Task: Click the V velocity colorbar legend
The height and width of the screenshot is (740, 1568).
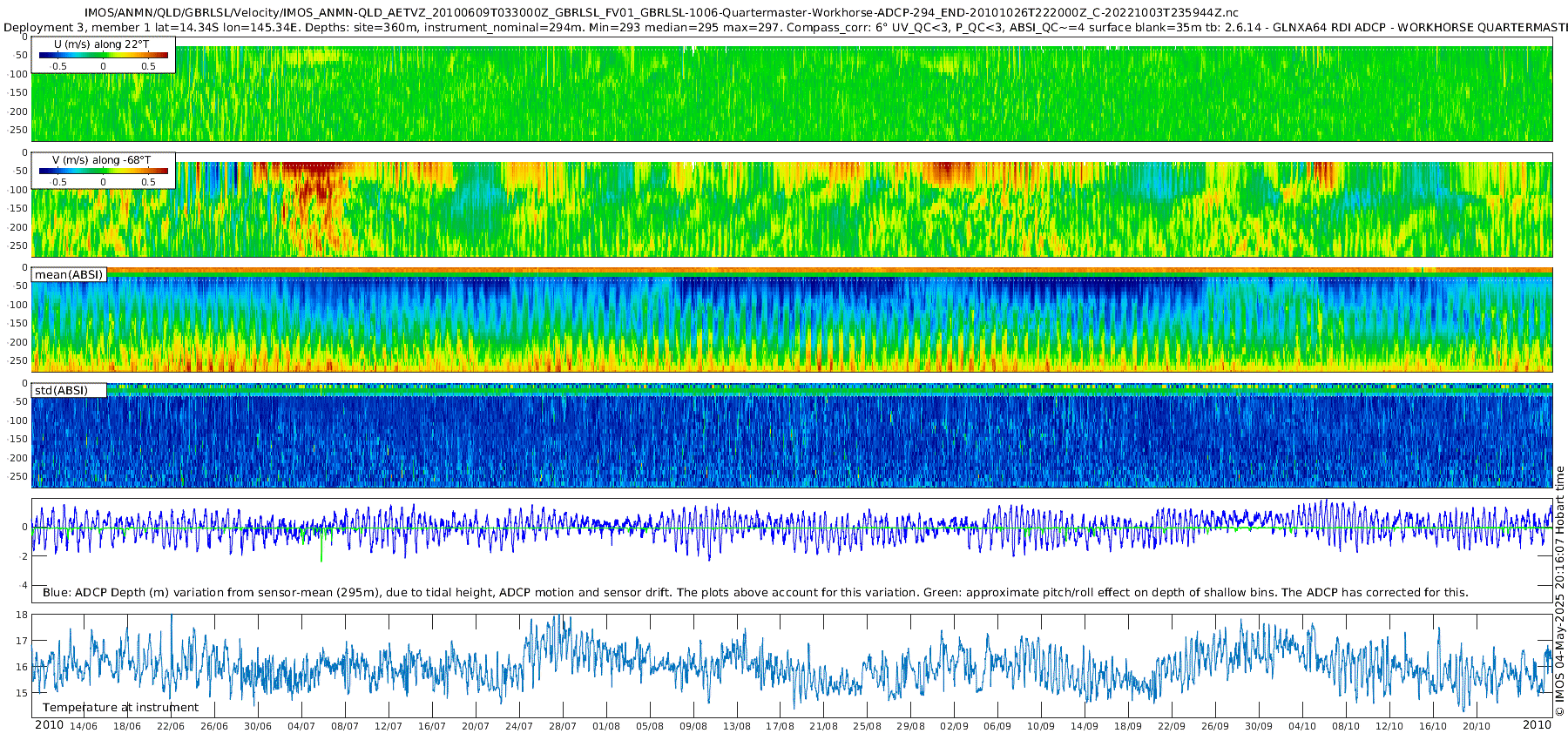Action: coord(104,171)
